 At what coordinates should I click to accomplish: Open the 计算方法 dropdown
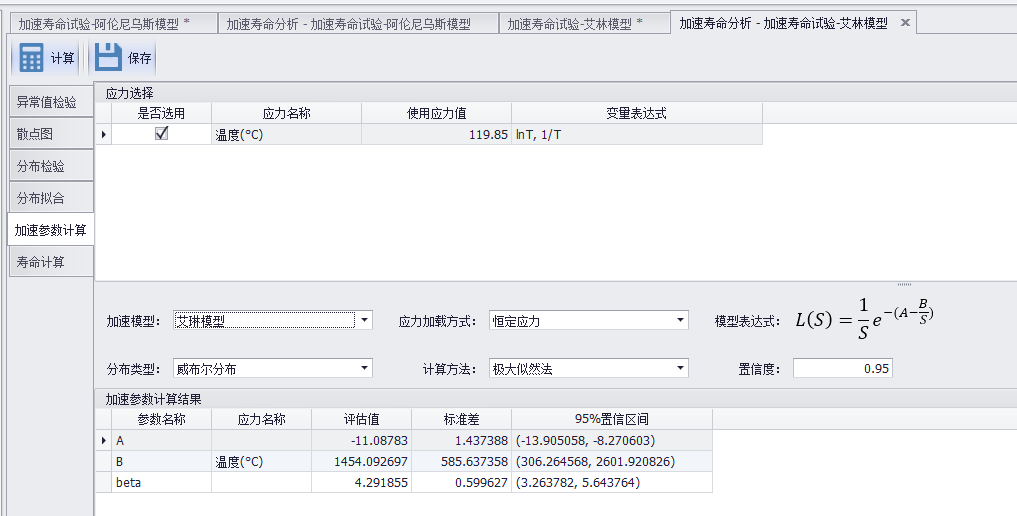pyautogui.click(x=680, y=369)
